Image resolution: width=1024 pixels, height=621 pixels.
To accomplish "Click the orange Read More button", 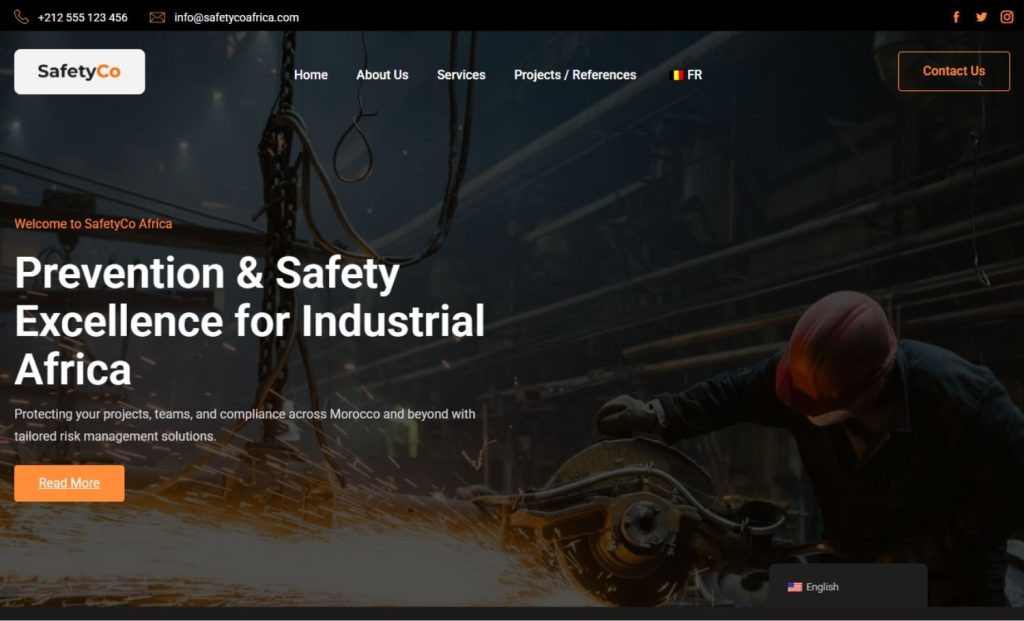I will pyautogui.click(x=69, y=483).
